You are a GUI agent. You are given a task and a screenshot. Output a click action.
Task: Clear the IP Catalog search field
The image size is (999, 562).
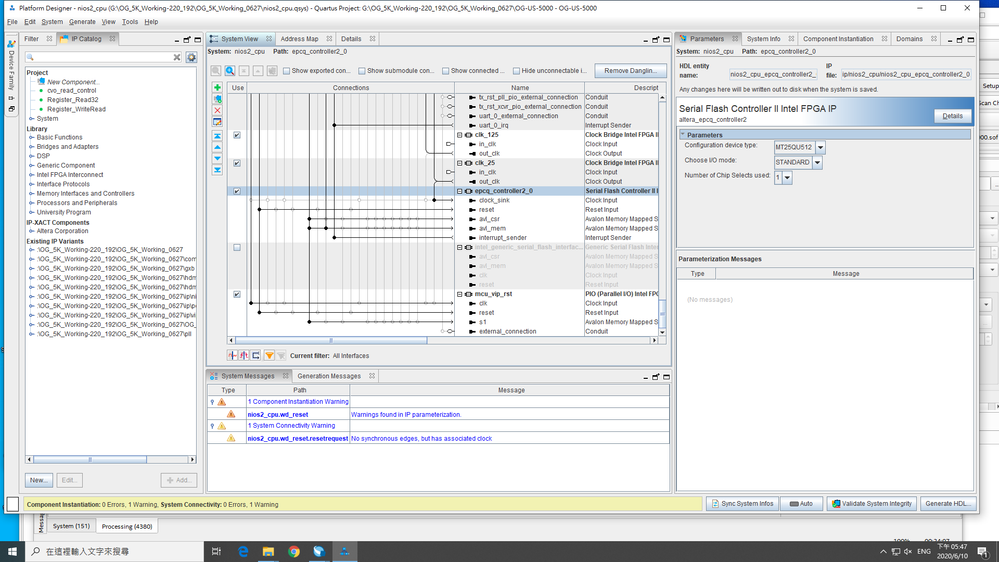pos(177,58)
